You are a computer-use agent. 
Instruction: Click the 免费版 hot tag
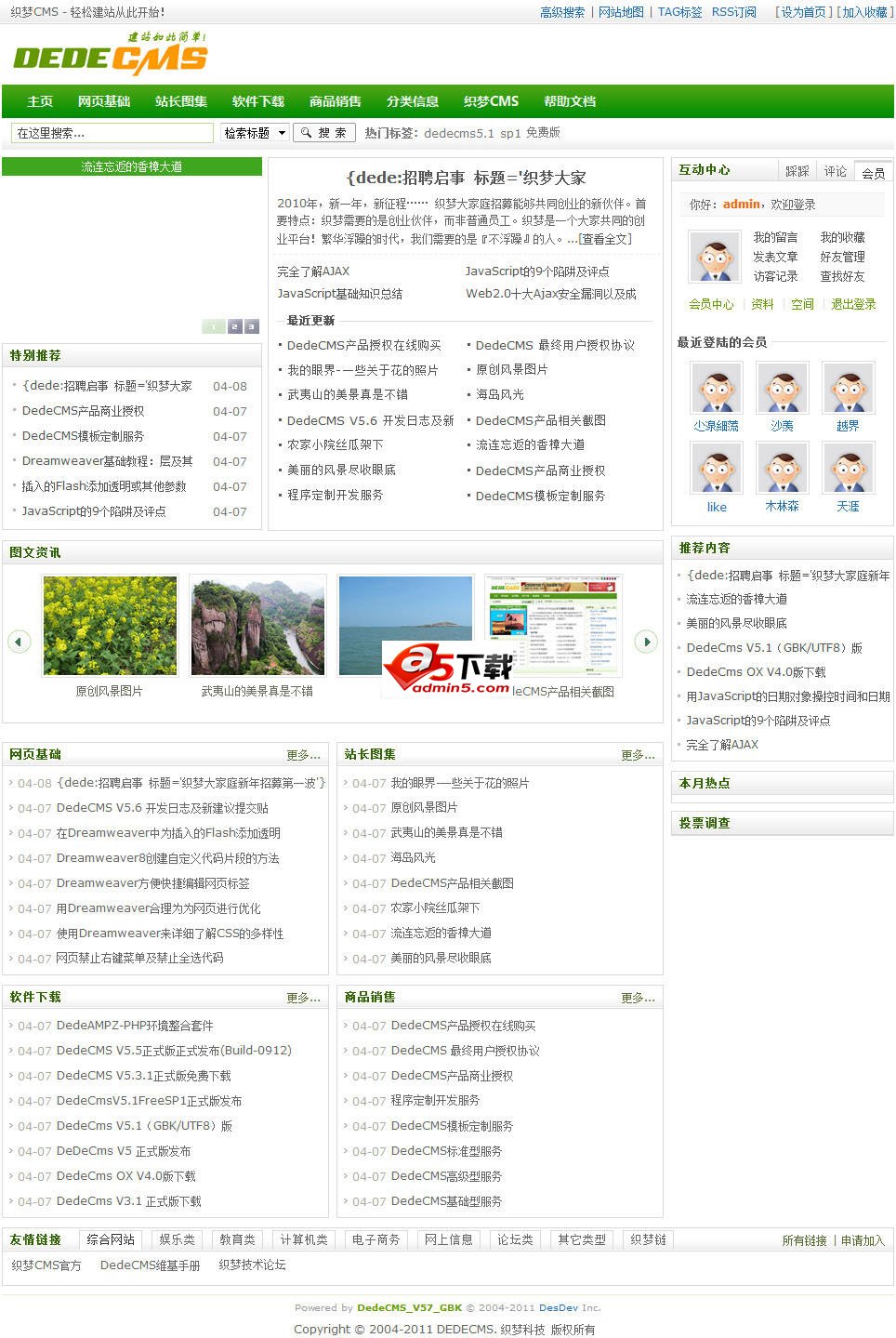(543, 133)
